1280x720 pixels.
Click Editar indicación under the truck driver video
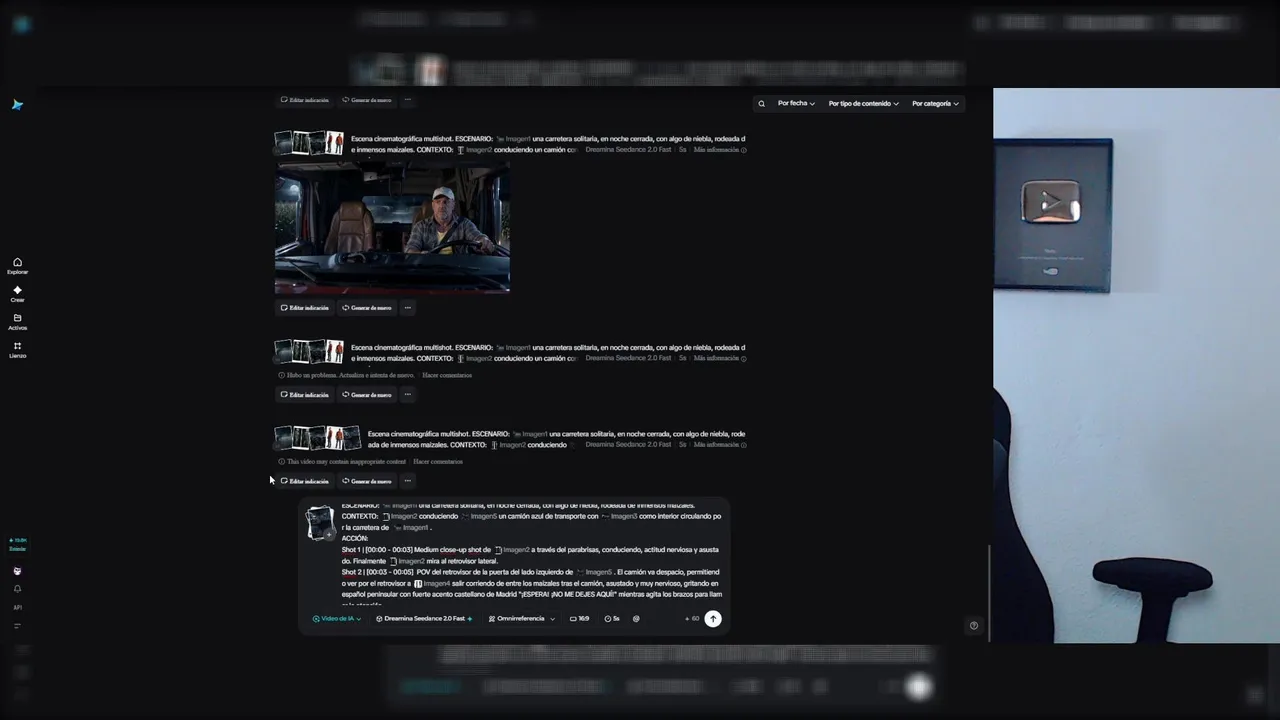(x=304, y=308)
